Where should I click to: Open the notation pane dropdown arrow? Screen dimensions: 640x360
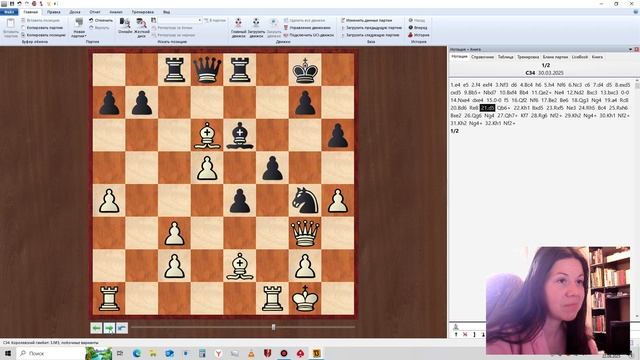[x=630, y=49]
